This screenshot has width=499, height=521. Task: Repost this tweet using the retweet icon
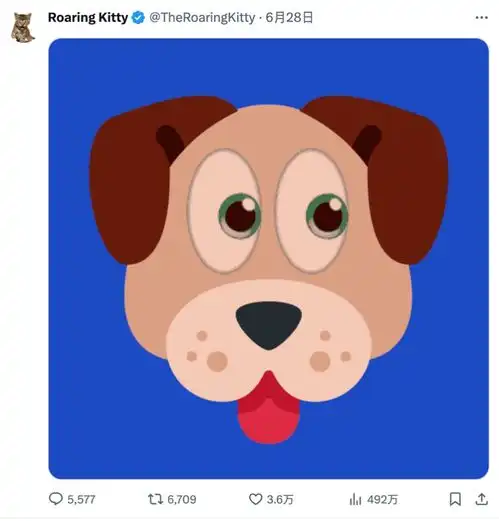pyautogui.click(x=155, y=499)
